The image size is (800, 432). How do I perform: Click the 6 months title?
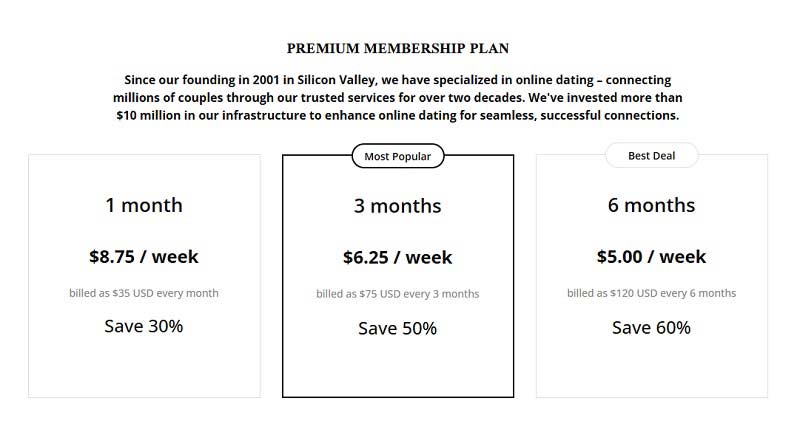click(x=652, y=205)
